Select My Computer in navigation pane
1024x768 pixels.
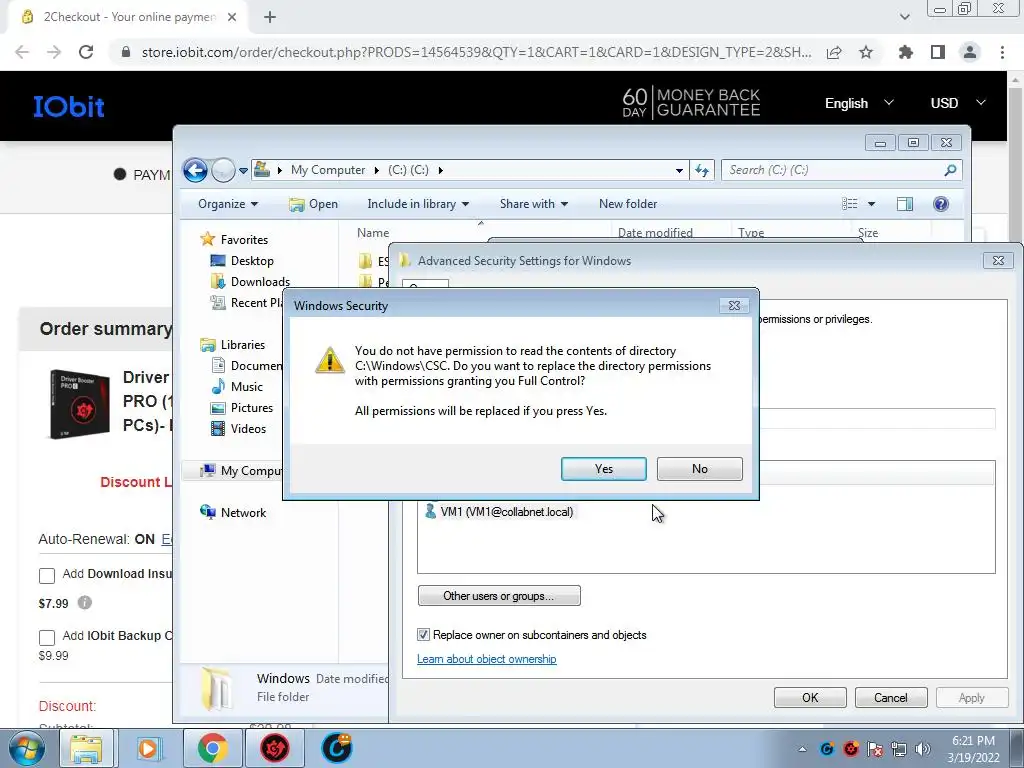[x=240, y=470]
